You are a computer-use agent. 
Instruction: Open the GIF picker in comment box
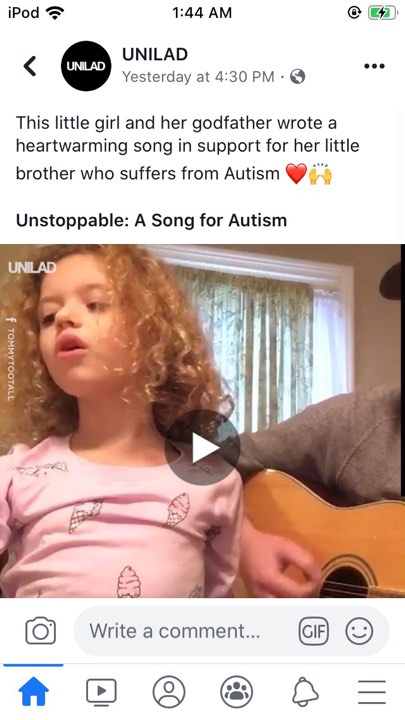tap(314, 631)
